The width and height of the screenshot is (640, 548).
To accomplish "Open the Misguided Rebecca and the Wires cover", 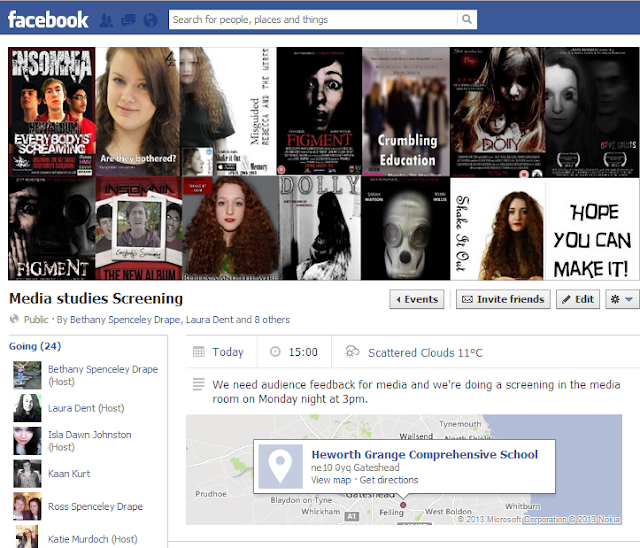I will click(228, 112).
